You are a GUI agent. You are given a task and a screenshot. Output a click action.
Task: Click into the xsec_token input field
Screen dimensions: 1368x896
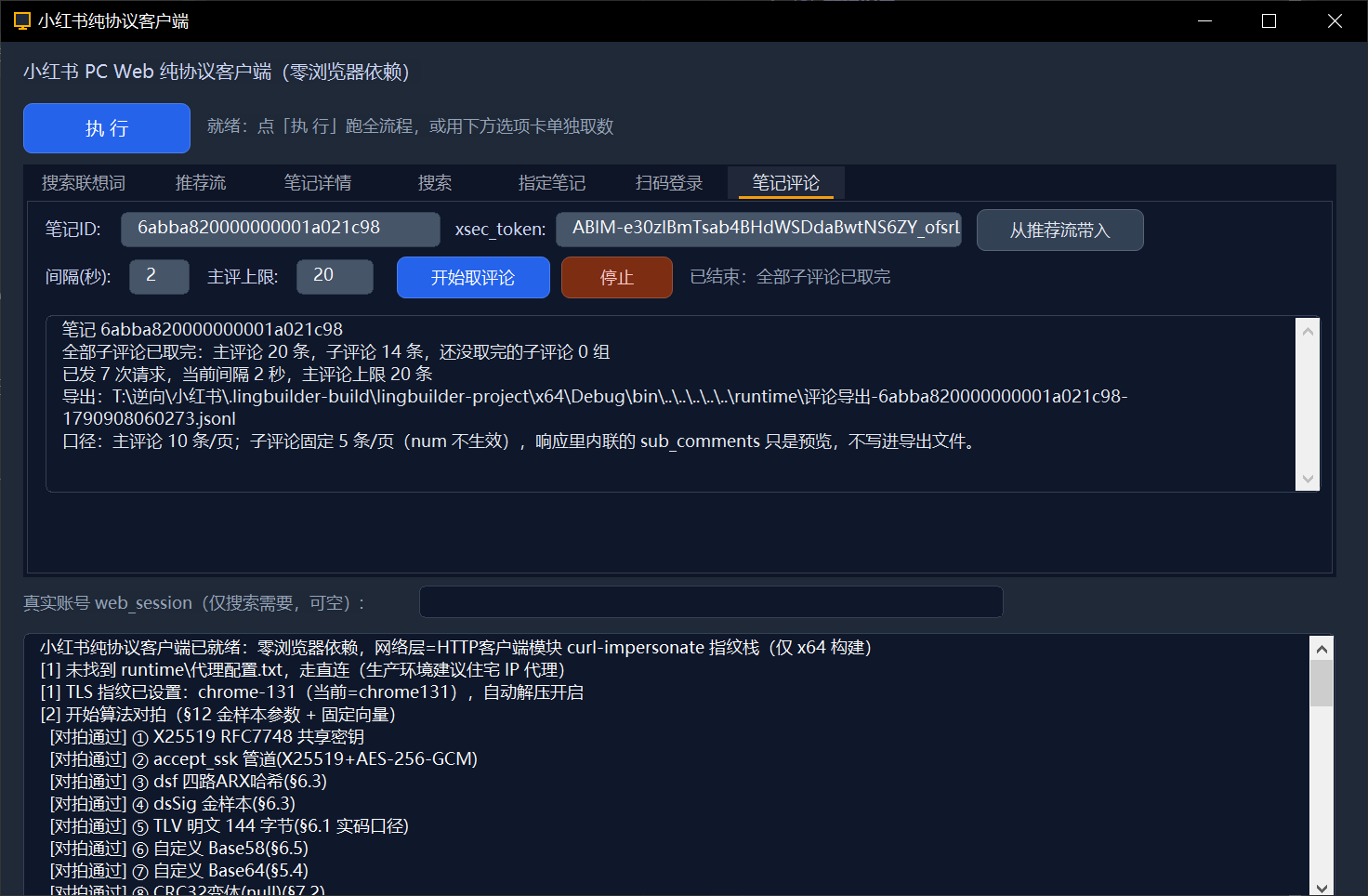pyautogui.click(x=758, y=229)
